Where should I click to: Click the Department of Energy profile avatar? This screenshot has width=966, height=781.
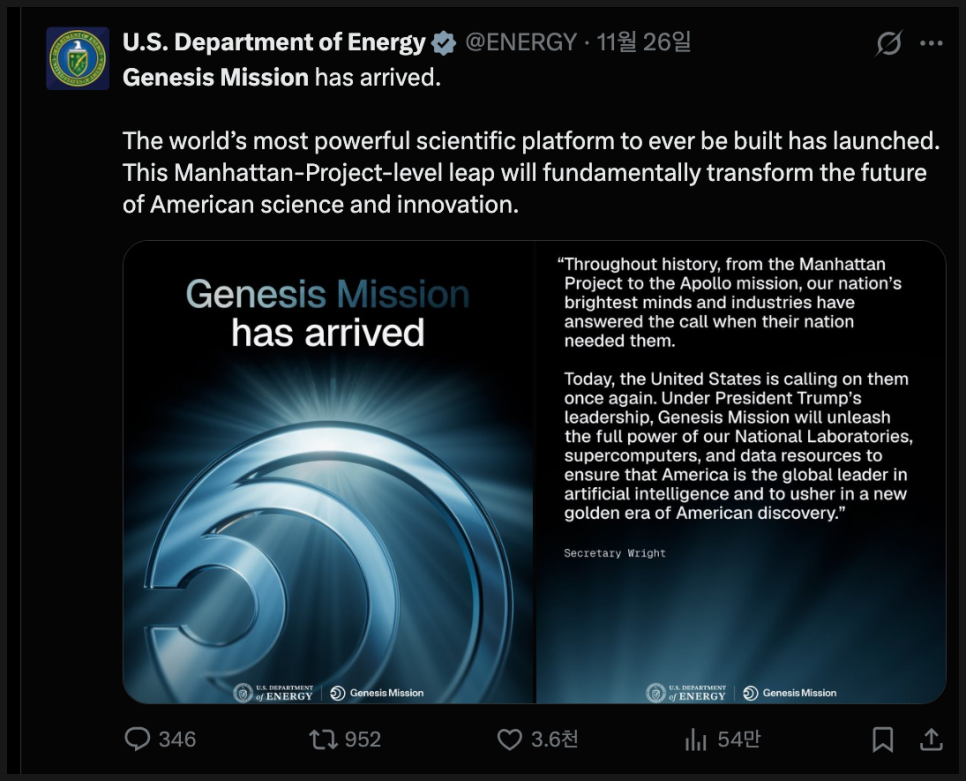click(x=78, y=58)
